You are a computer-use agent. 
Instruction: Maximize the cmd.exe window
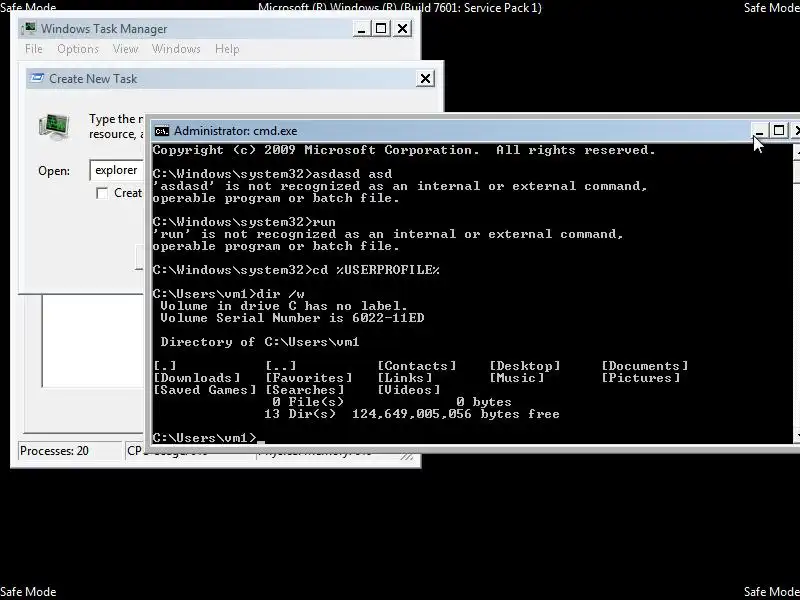[x=779, y=131]
